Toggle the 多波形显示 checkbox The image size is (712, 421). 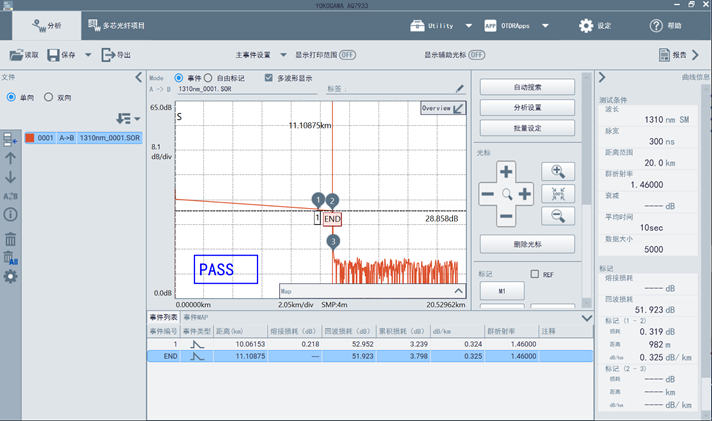(x=268, y=77)
